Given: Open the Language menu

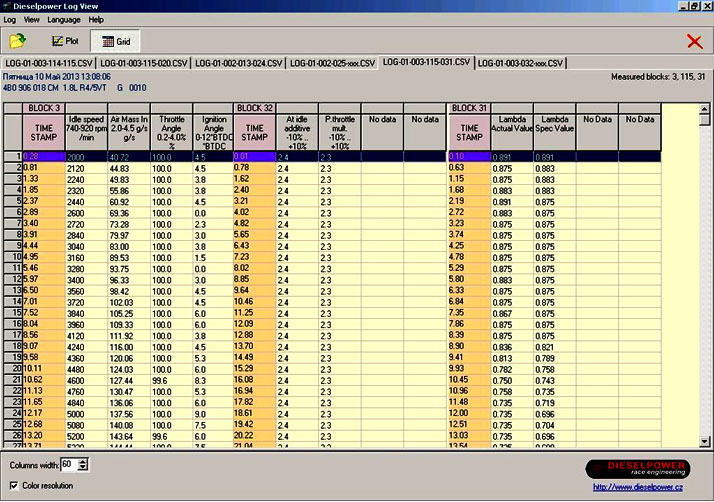Looking at the screenshot, I should [63, 19].
